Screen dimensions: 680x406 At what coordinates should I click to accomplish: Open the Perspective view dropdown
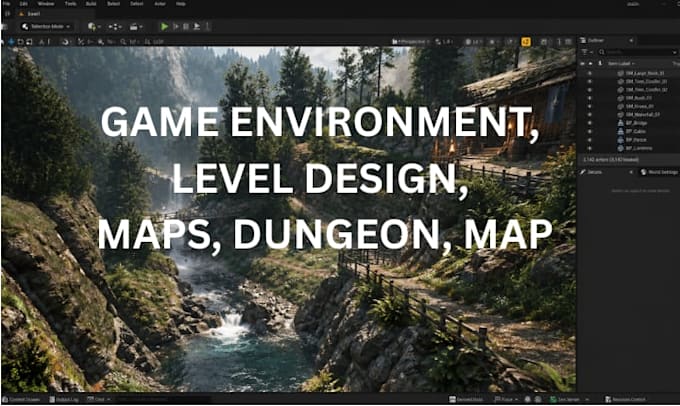pyautogui.click(x=411, y=42)
